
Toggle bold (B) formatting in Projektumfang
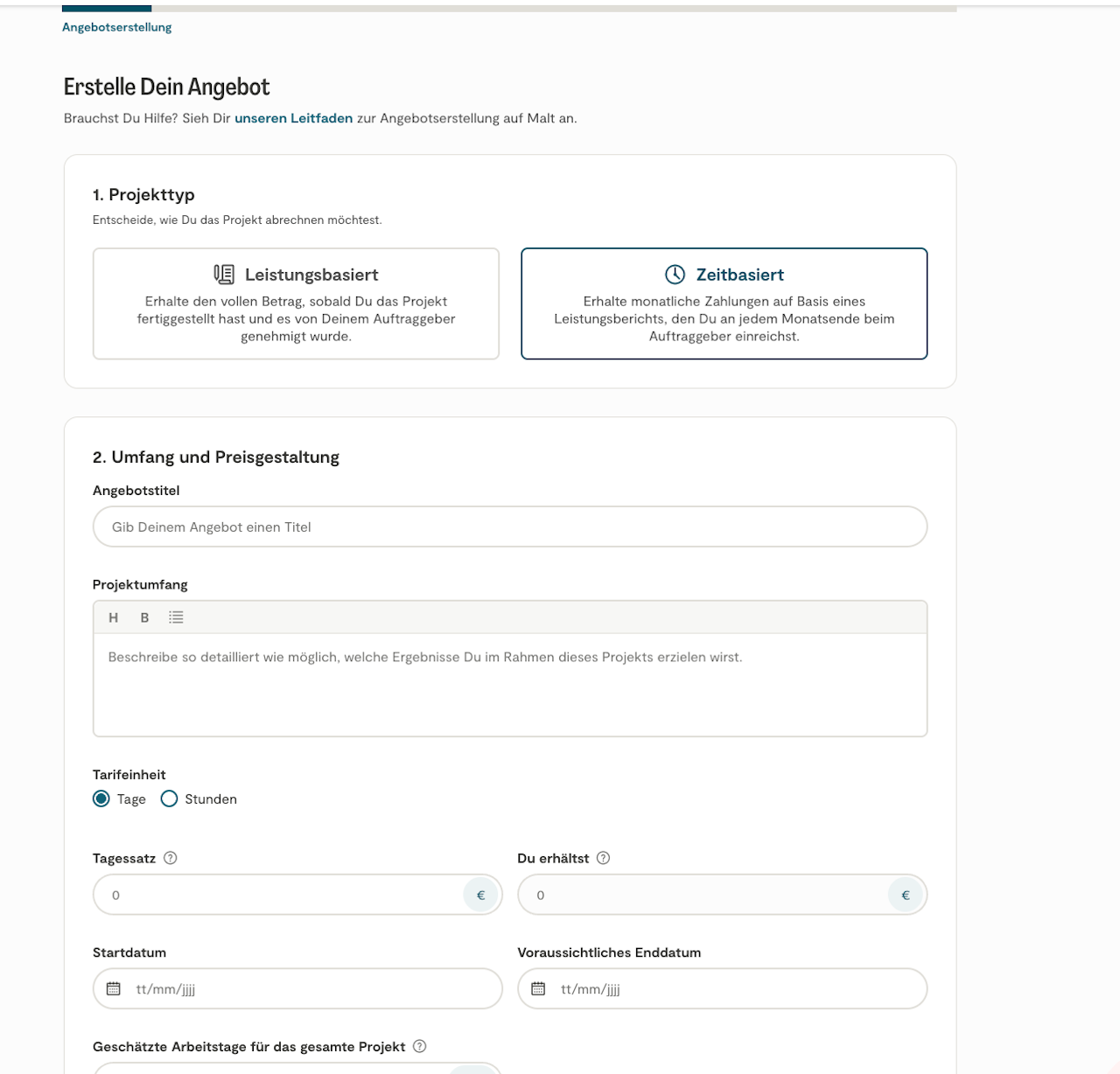pyautogui.click(x=144, y=617)
